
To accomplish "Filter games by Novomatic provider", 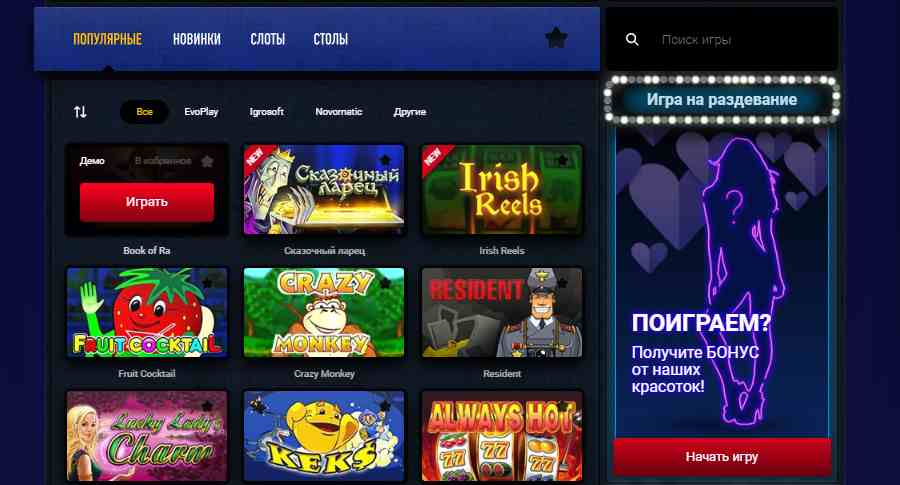I will [339, 112].
